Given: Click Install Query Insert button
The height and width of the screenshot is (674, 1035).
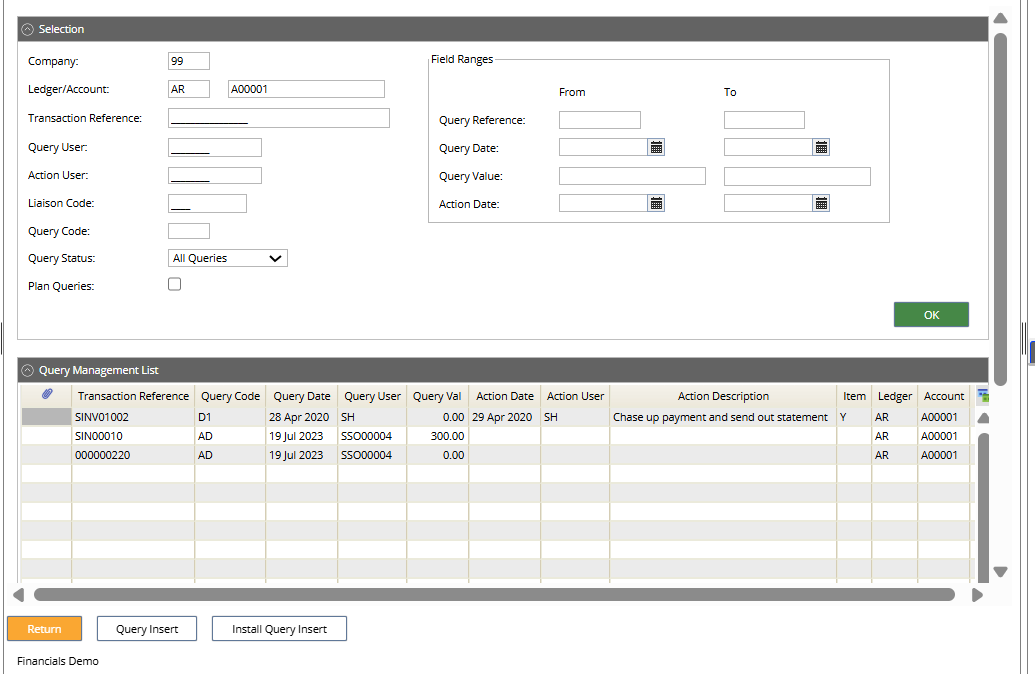Looking at the screenshot, I should (279, 629).
